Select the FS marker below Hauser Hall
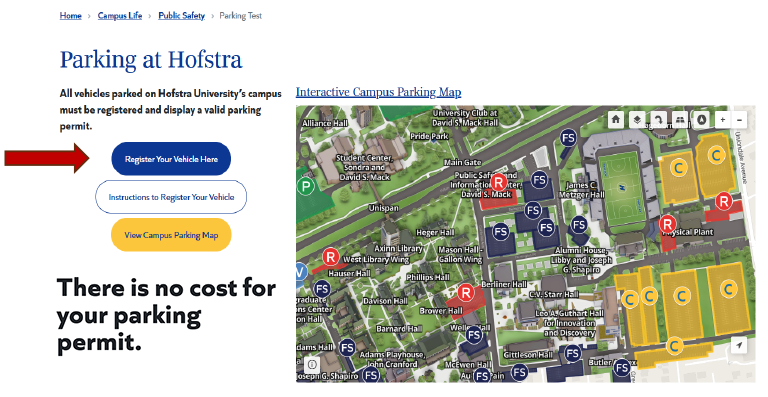768x397 pixels. (x=322, y=289)
